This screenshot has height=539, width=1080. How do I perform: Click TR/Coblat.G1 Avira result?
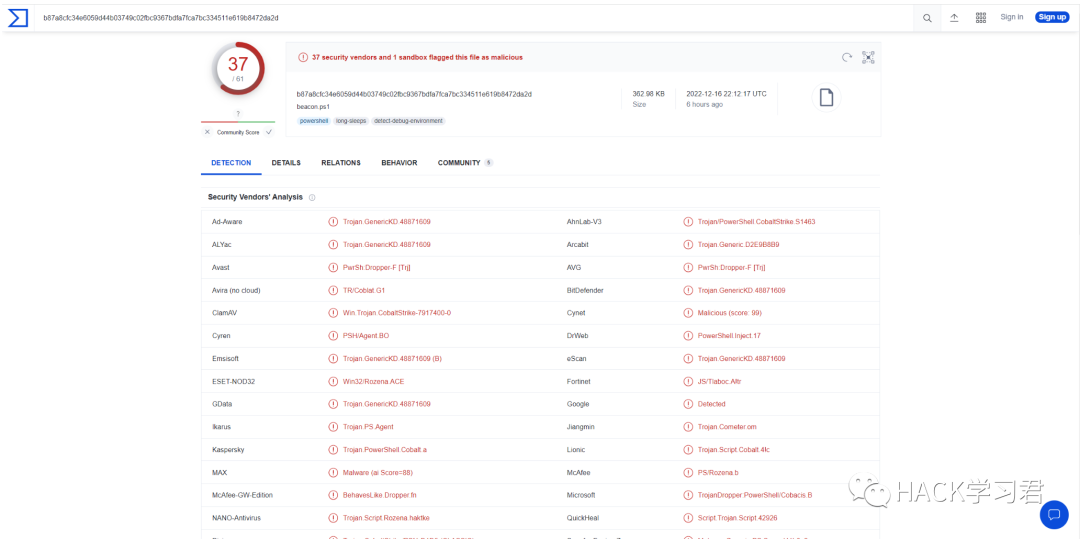[x=364, y=290]
